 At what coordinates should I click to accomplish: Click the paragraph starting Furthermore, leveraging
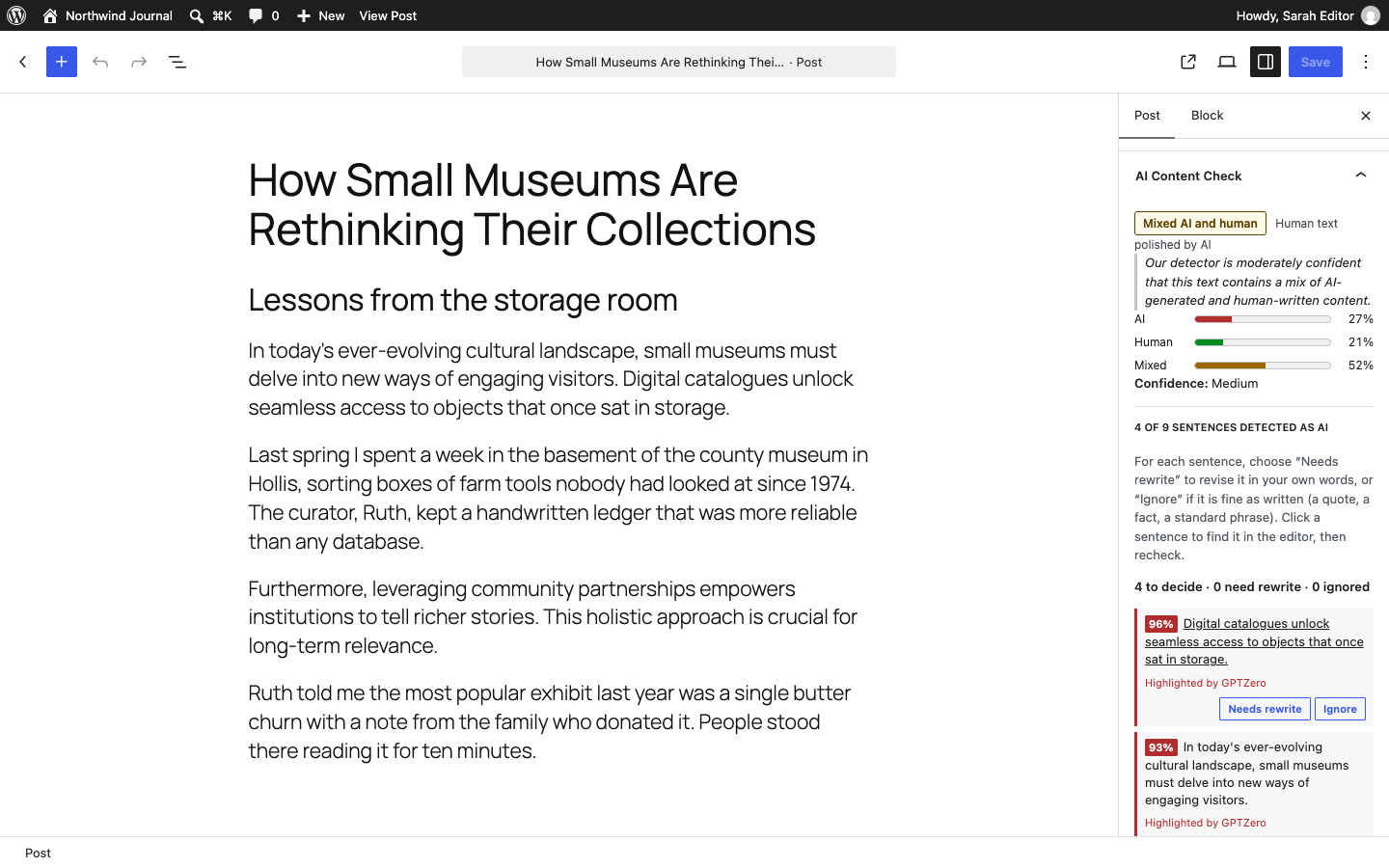(558, 617)
